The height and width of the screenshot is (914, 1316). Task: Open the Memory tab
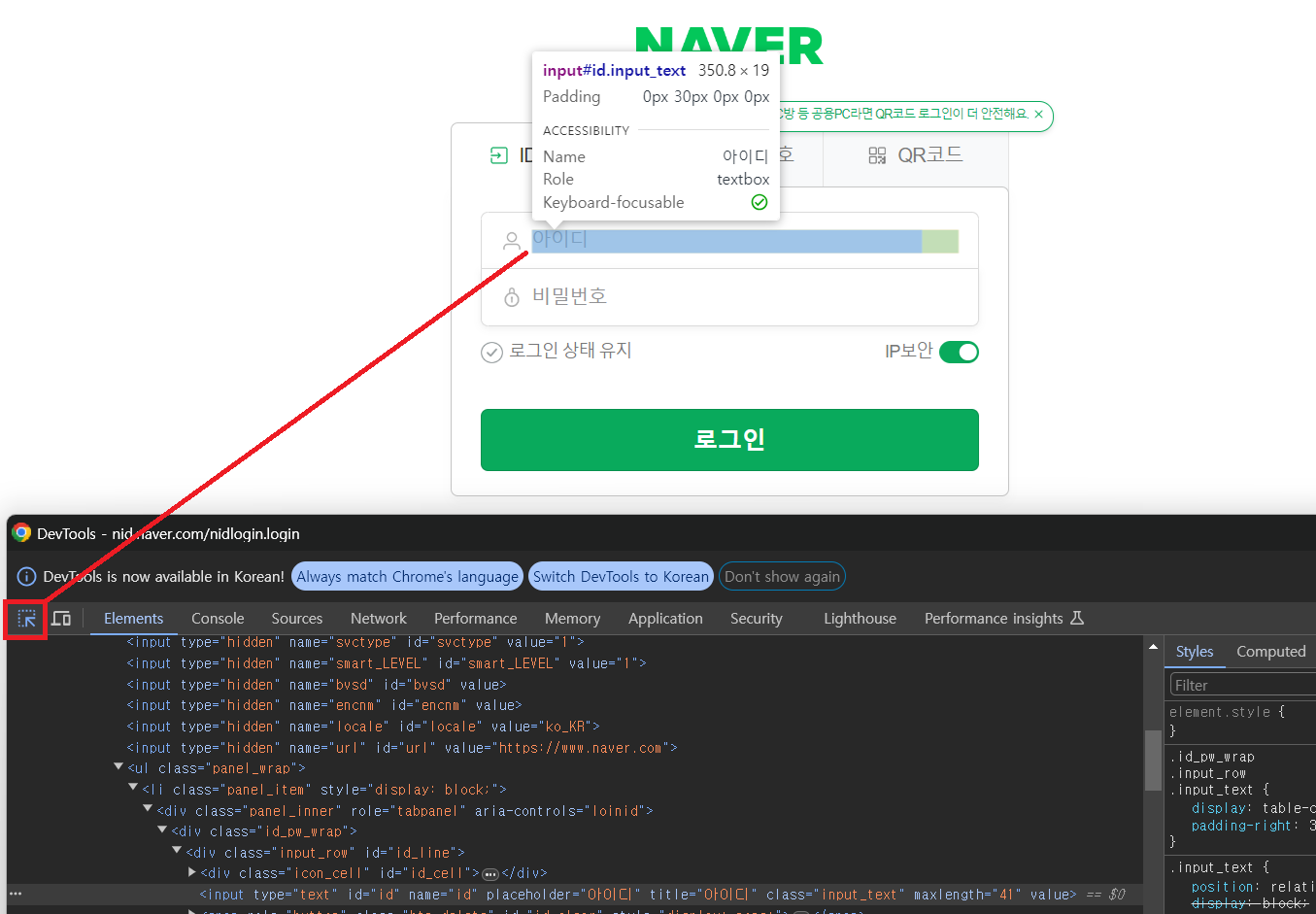coord(573,619)
